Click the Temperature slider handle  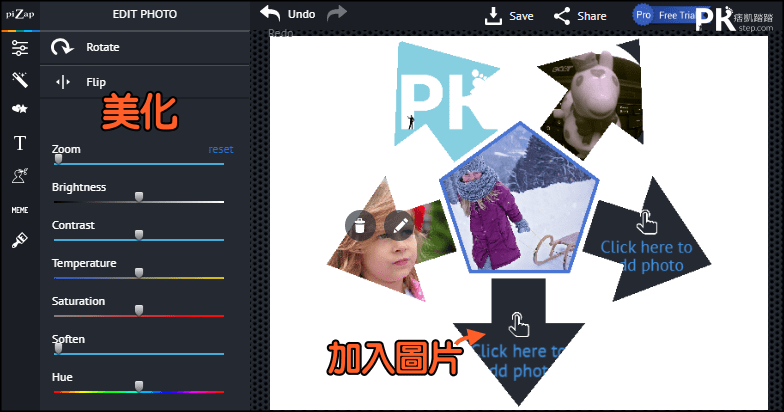tap(139, 273)
